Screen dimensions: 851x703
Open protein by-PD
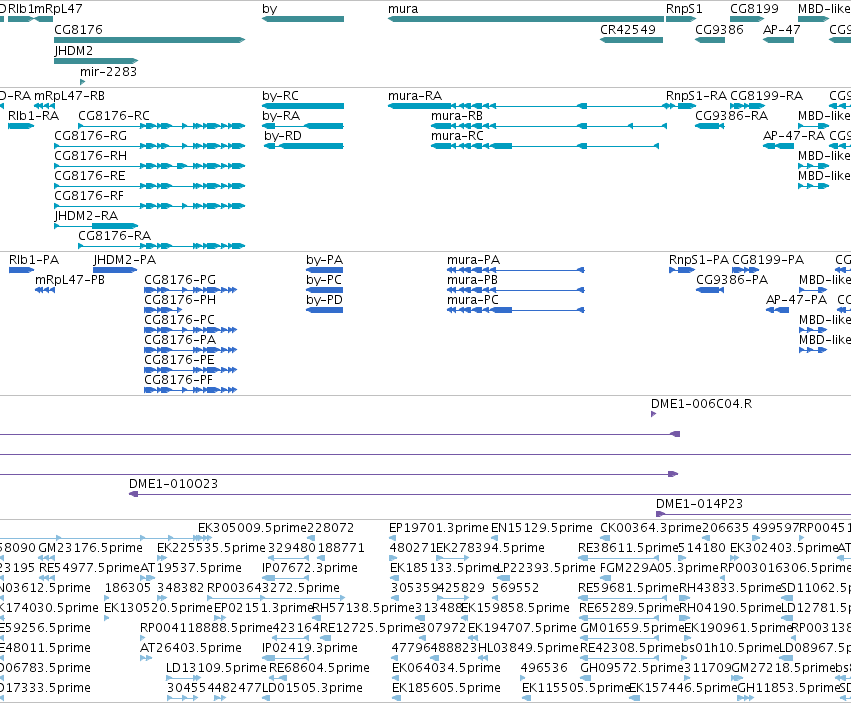(x=324, y=300)
